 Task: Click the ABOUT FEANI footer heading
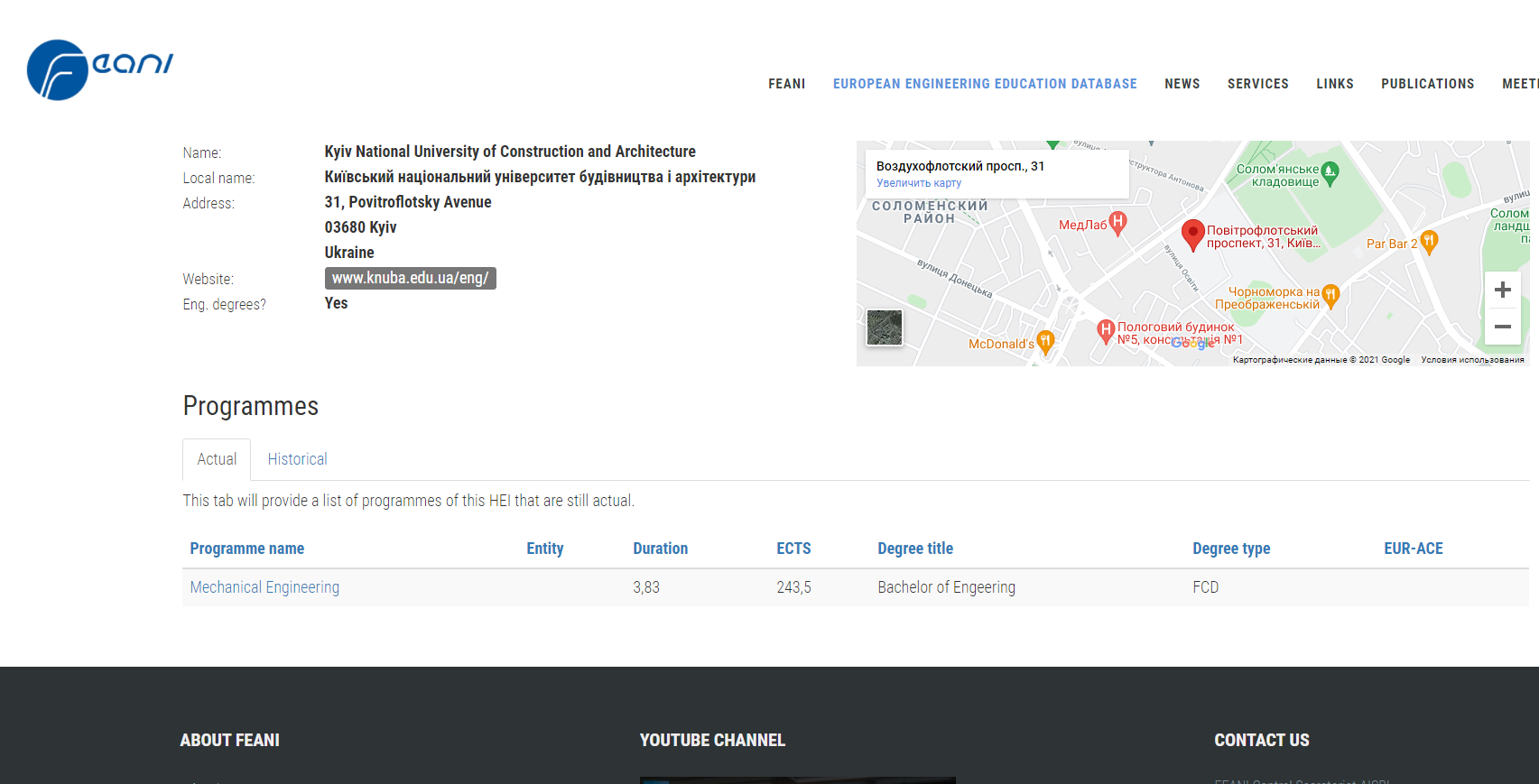[x=230, y=741]
